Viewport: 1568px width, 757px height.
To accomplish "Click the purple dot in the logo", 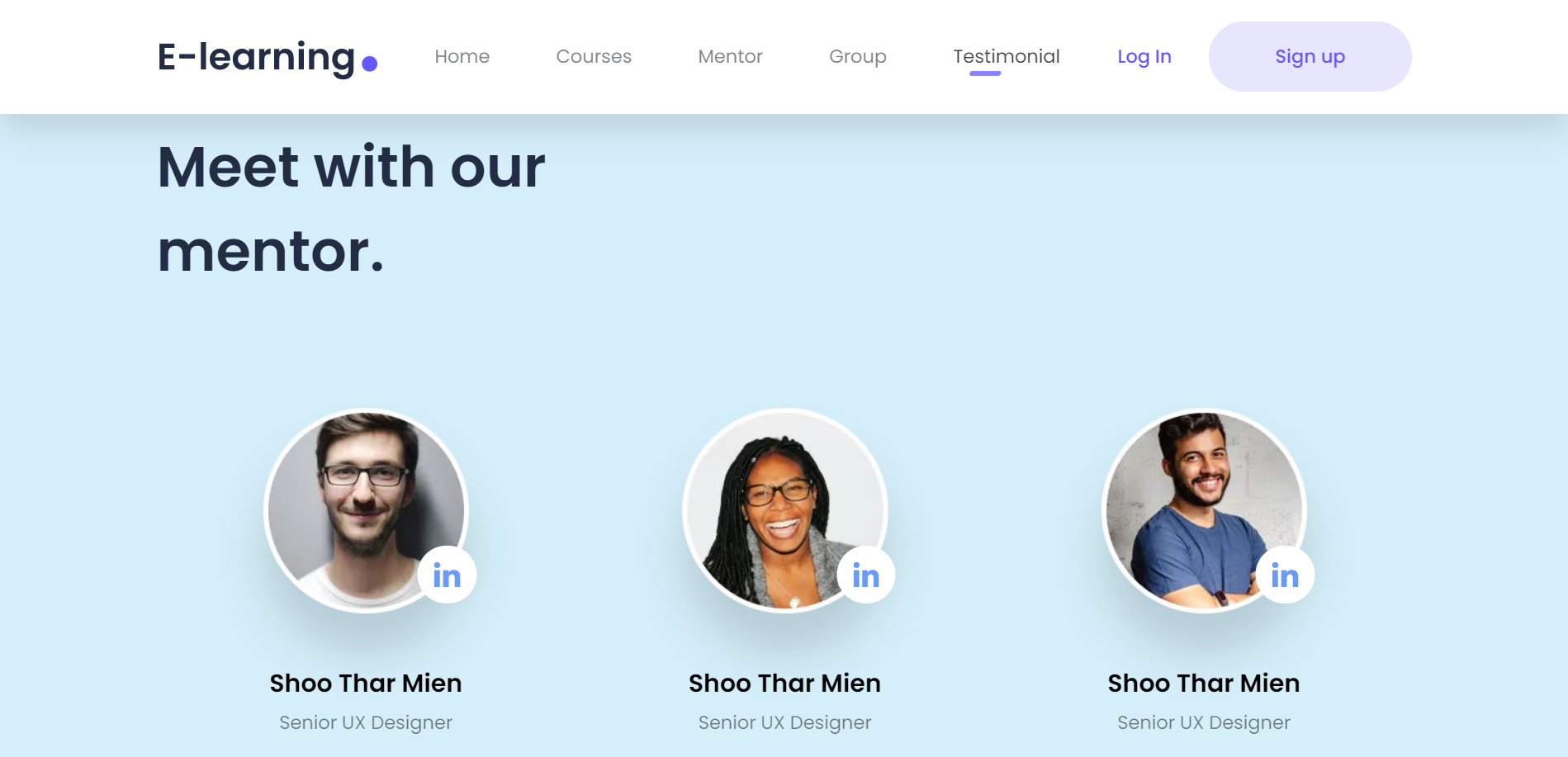I will [370, 64].
